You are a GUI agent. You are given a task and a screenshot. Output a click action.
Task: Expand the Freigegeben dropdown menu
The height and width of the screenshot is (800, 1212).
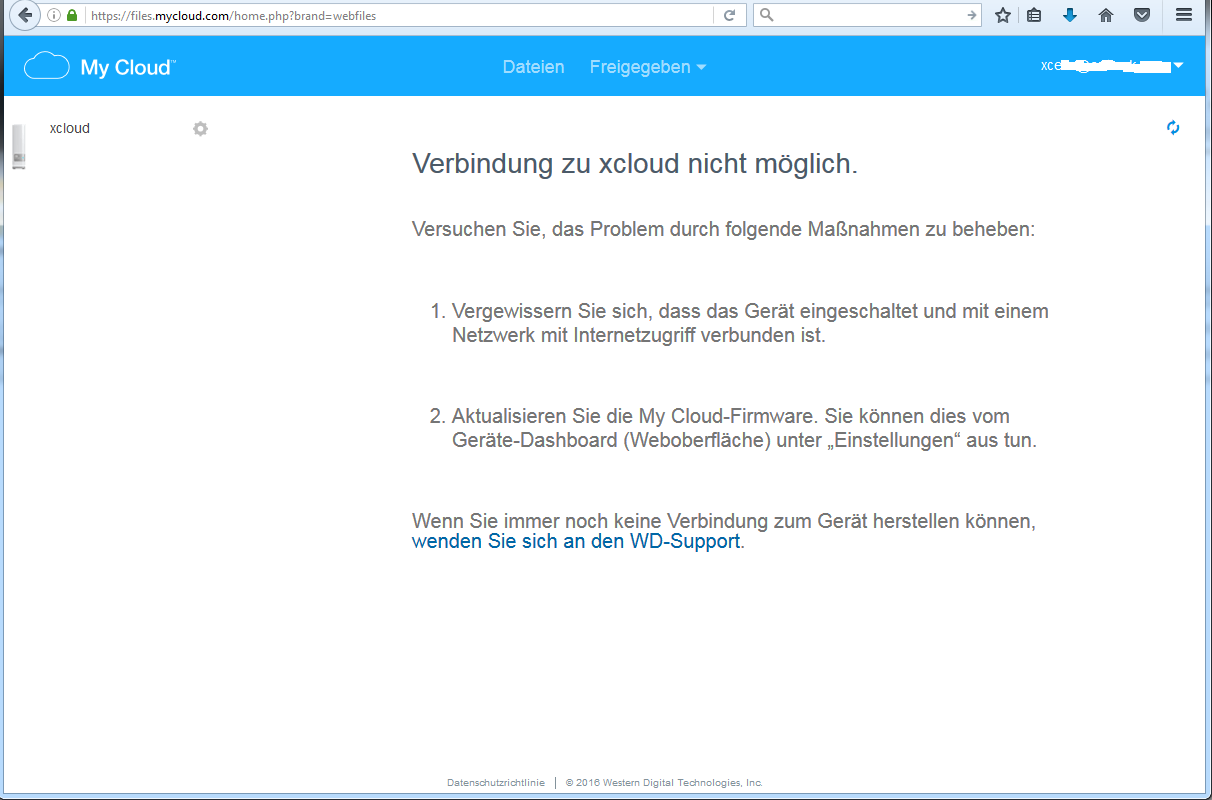click(x=648, y=67)
